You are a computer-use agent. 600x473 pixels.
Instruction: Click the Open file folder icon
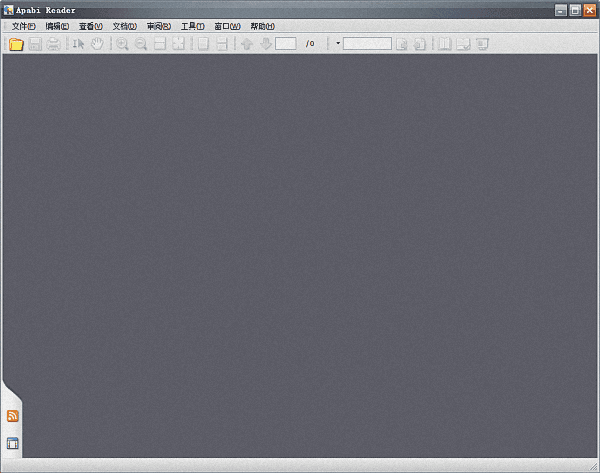(16, 44)
